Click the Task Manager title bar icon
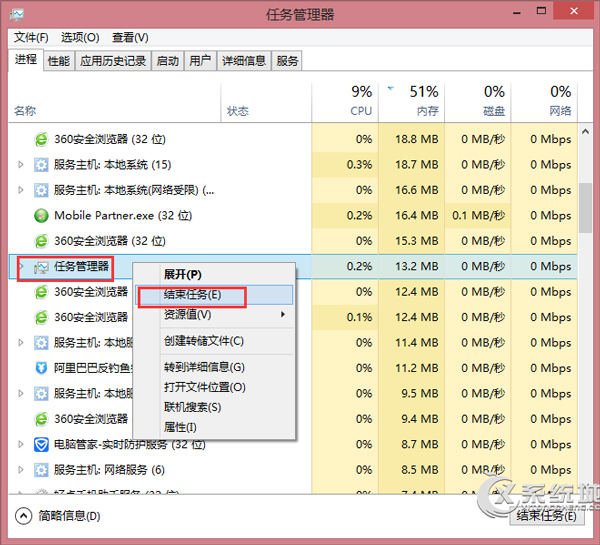600x545 pixels. click(x=17, y=15)
